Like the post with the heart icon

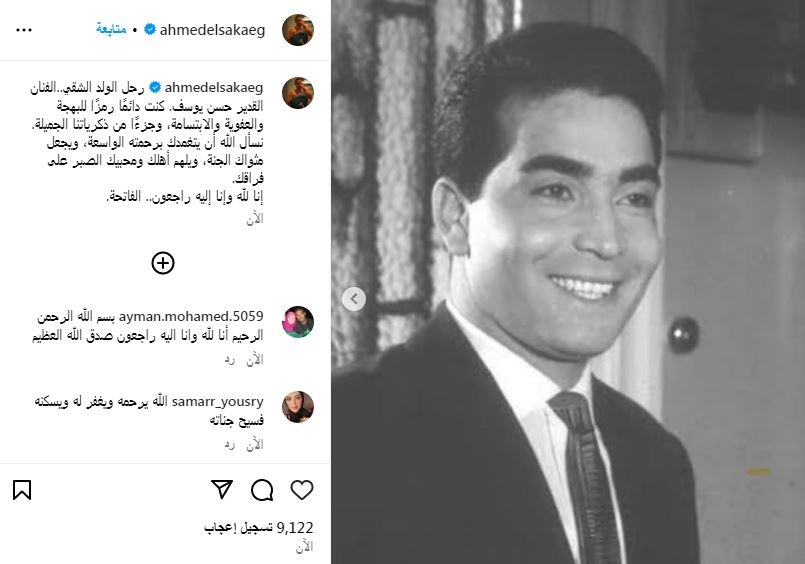(302, 490)
